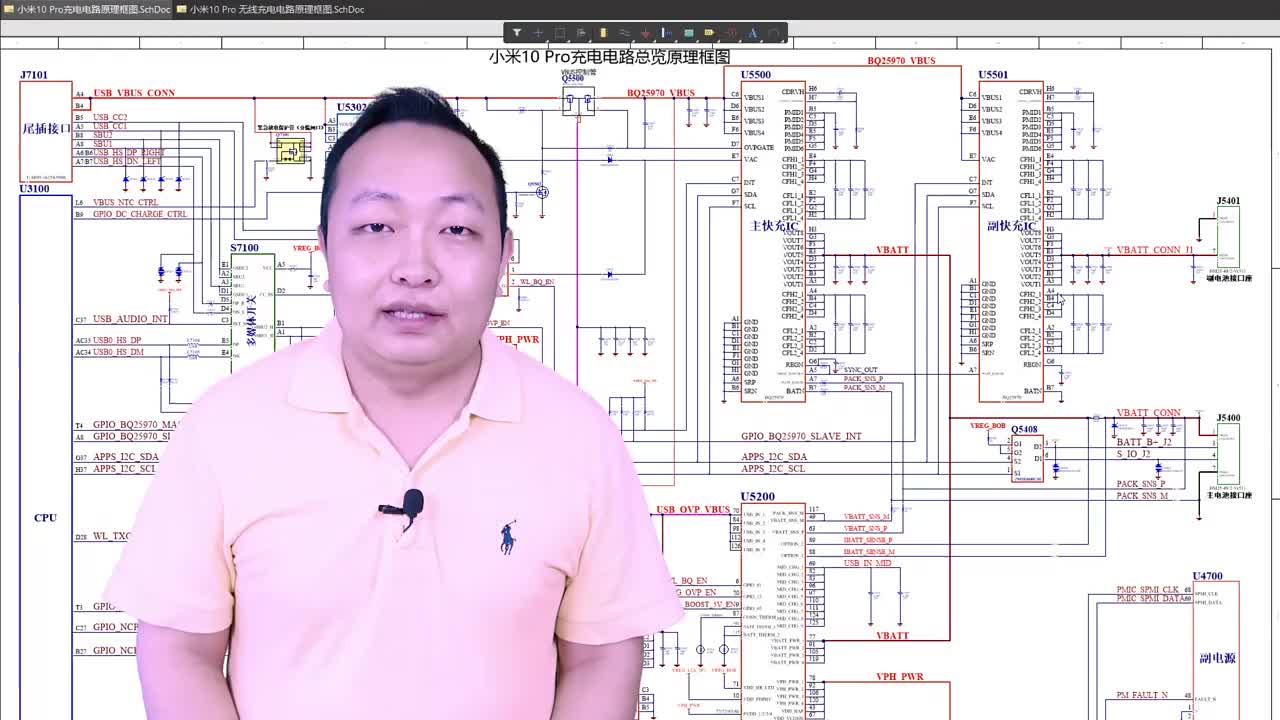Select the text string tool
This screenshot has width=1280, height=720.
point(753,33)
